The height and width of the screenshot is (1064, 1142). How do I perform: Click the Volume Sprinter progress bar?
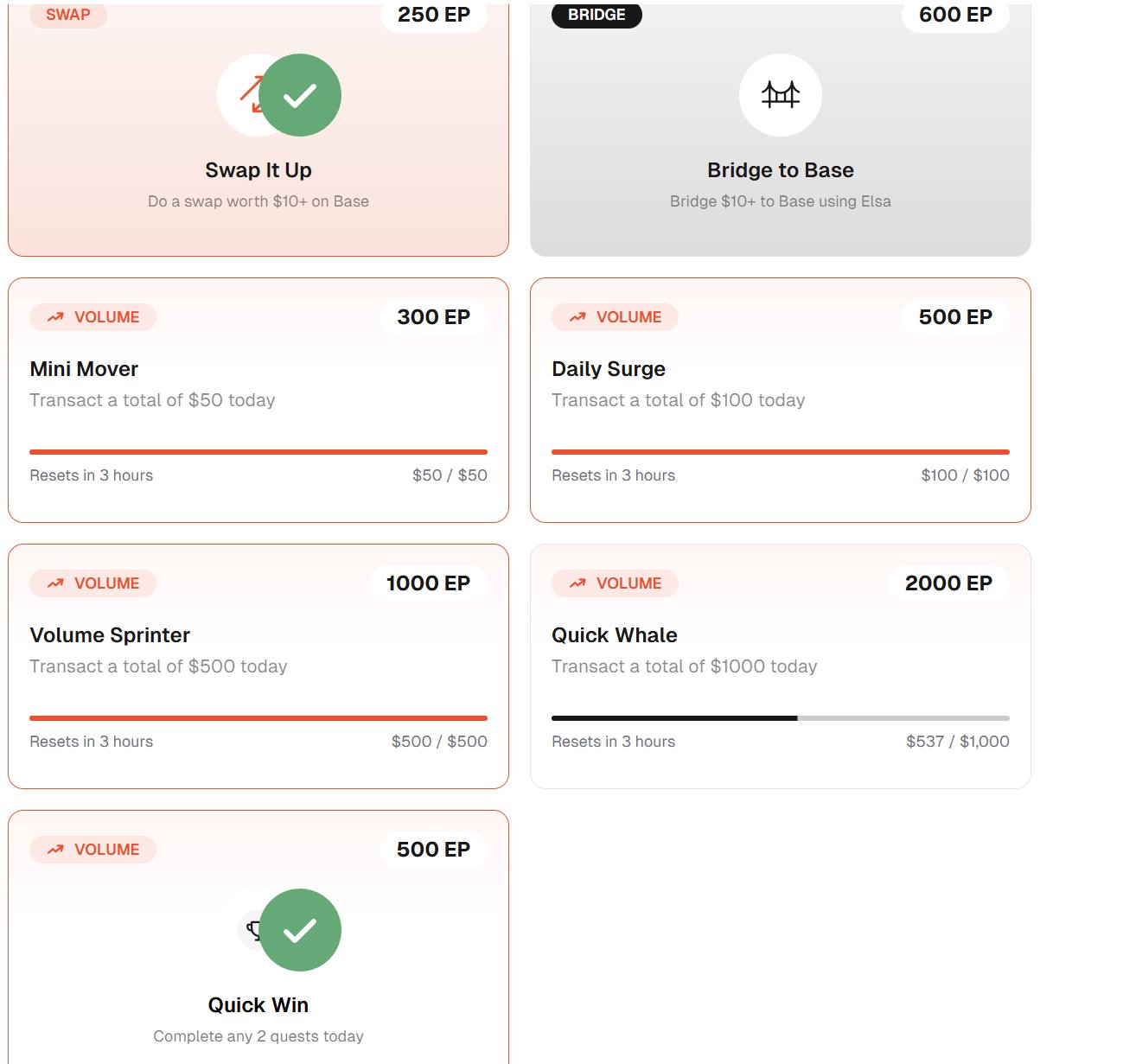pyautogui.click(x=258, y=718)
